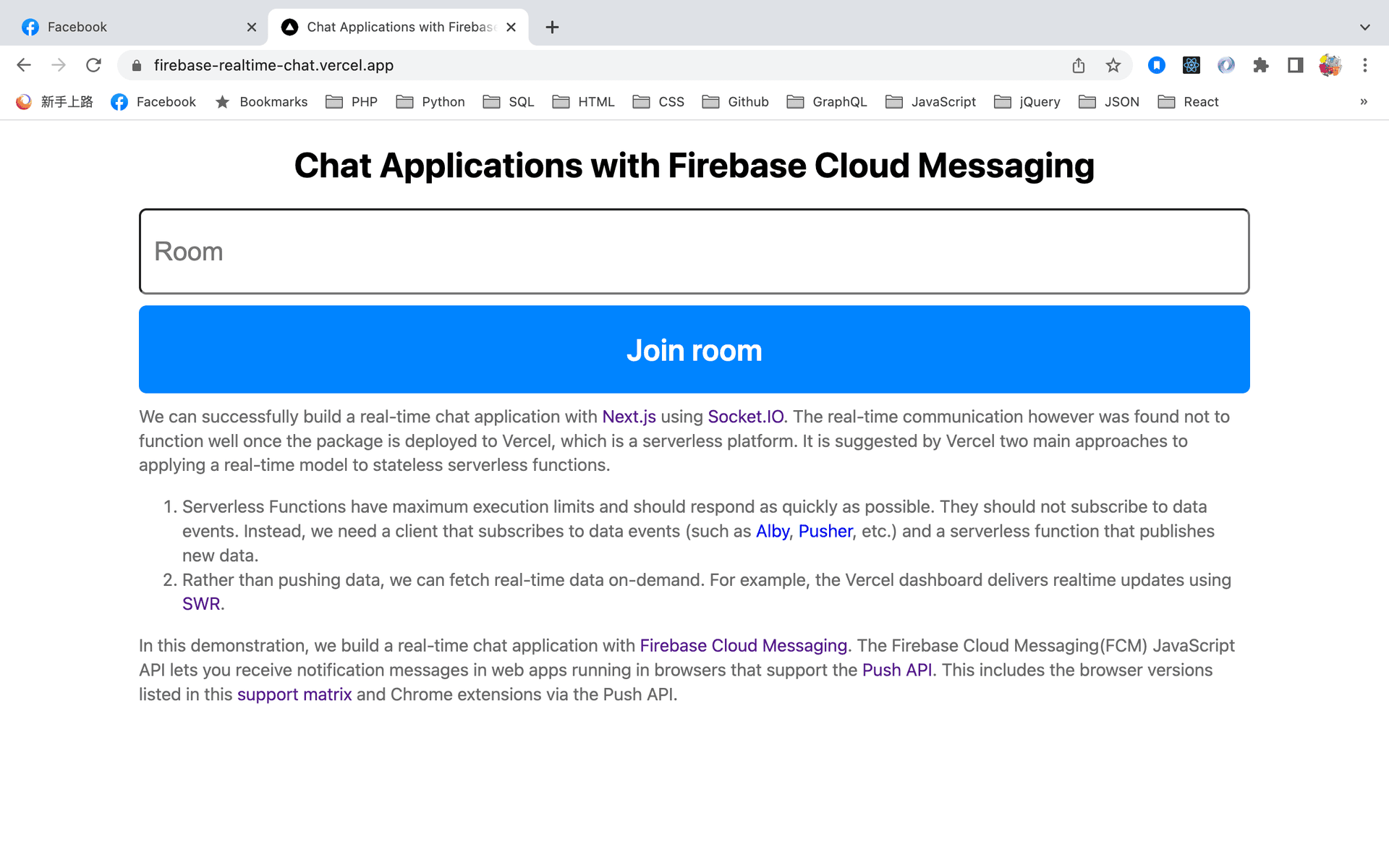This screenshot has width=1389, height=868.
Task: Go back to previous page
Action: (x=24, y=65)
